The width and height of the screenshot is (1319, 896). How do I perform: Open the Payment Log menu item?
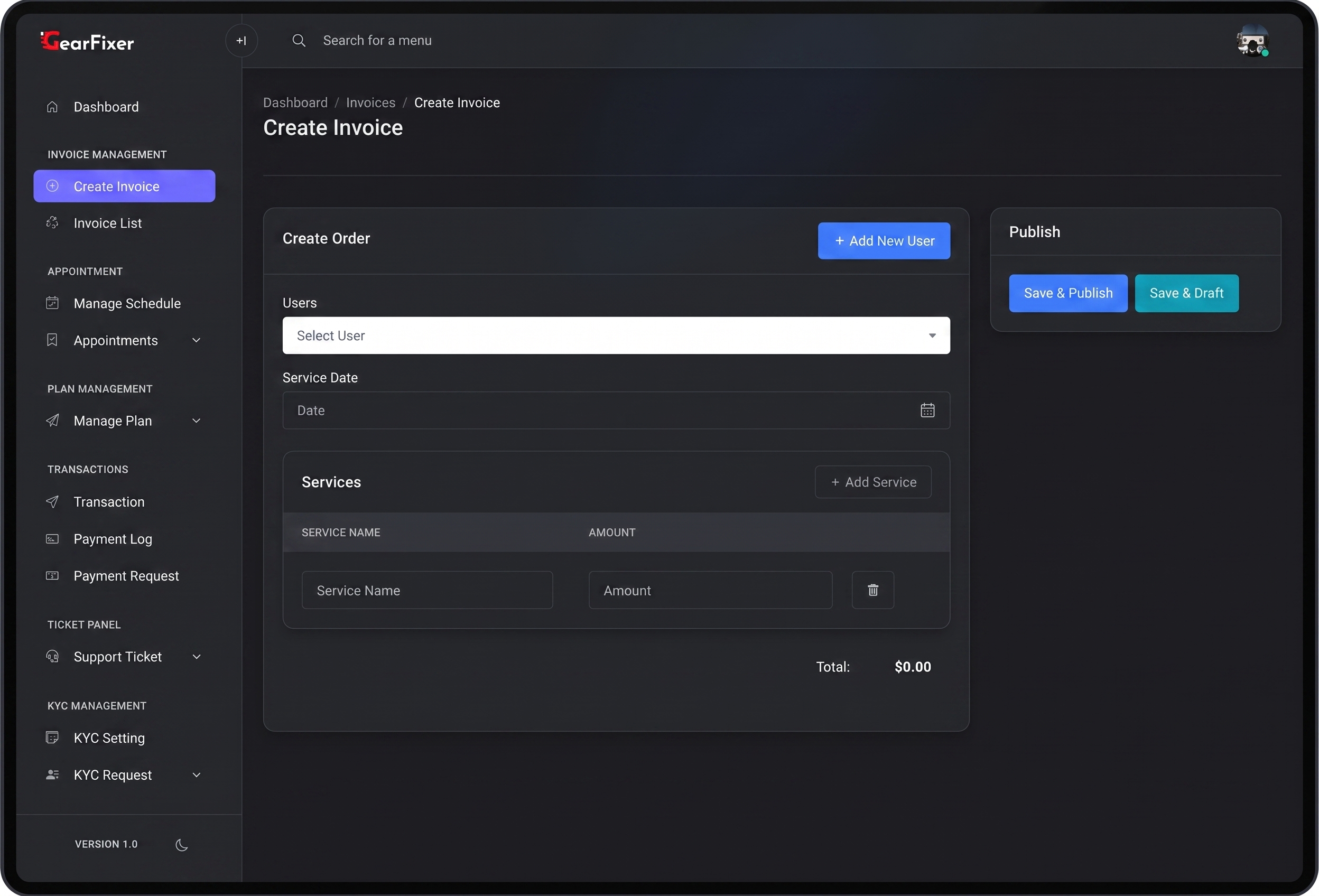[124, 539]
